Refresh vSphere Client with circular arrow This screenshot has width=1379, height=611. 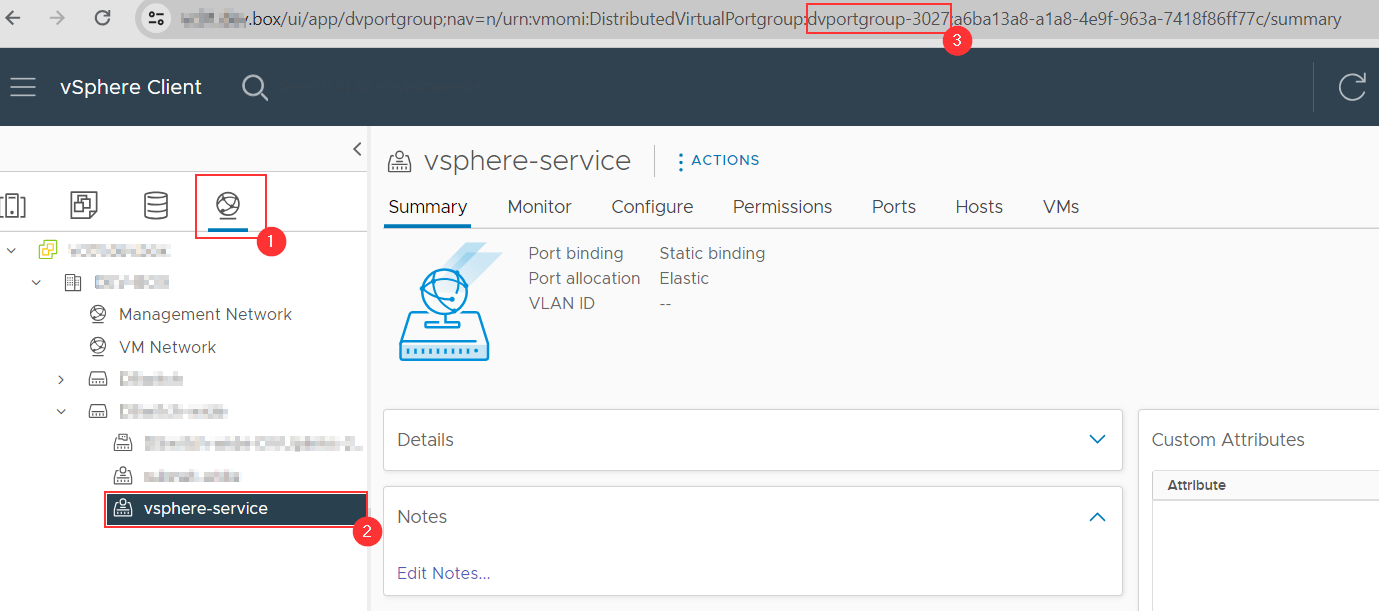[1352, 87]
